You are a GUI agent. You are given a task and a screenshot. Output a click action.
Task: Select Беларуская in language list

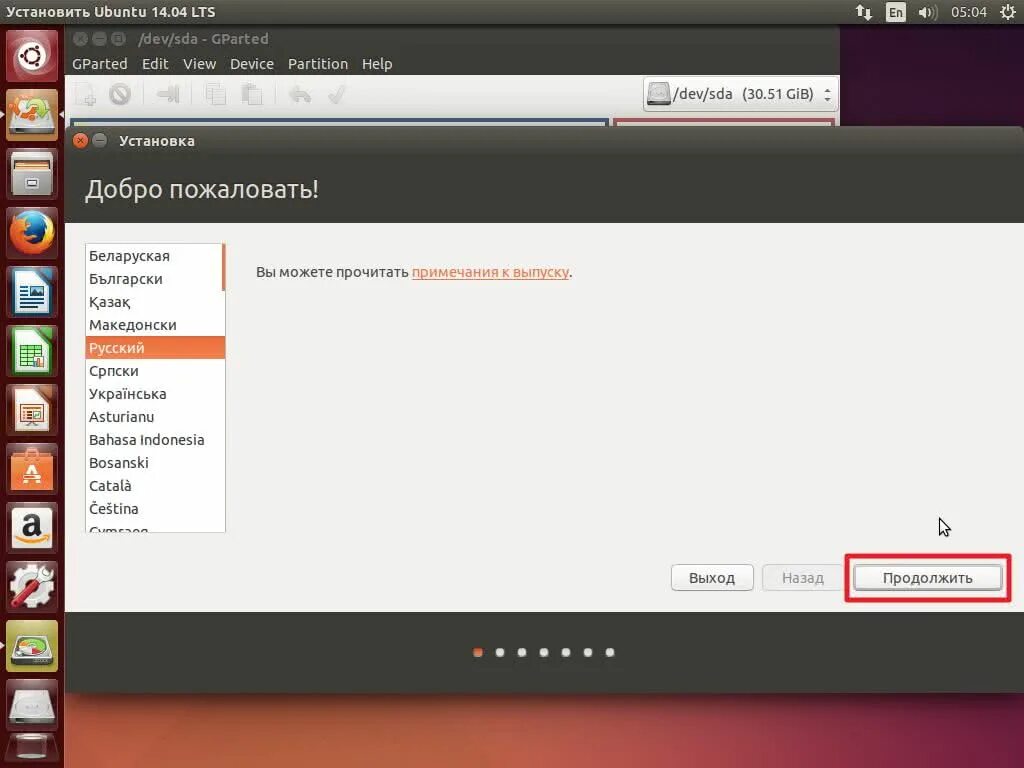pyautogui.click(x=154, y=256)
